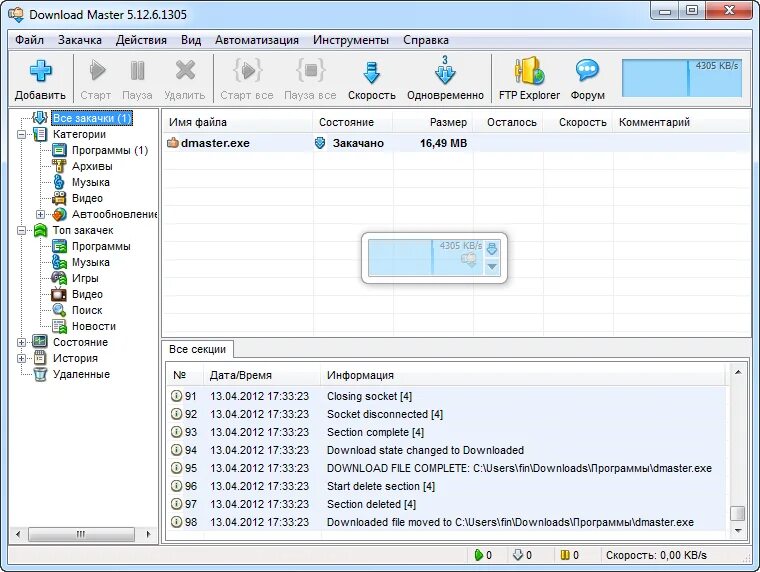760x572 pixels.
Task: Click the Старт play toolbar icon
Action: [97, 71]
